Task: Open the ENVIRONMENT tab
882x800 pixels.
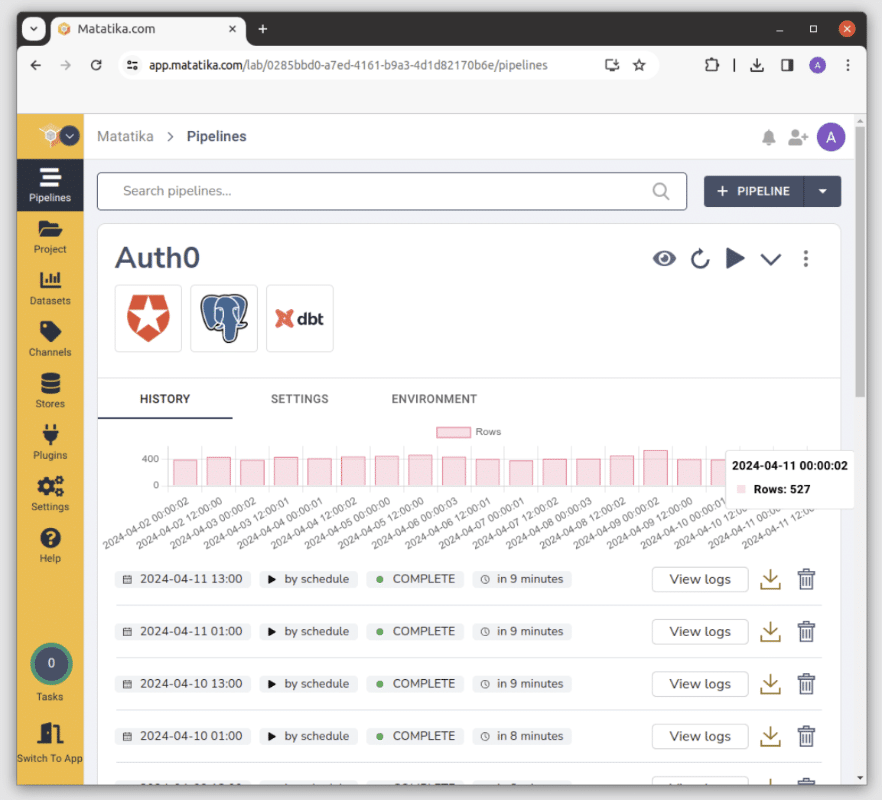Action: point(433,398)
